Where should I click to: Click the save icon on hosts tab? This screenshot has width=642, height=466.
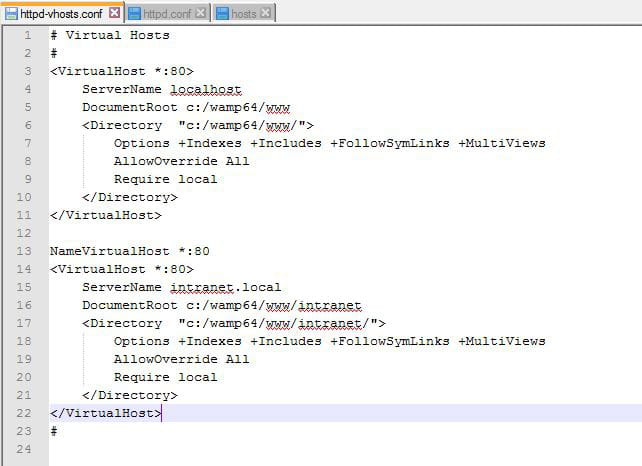click(x=222, y=14)
